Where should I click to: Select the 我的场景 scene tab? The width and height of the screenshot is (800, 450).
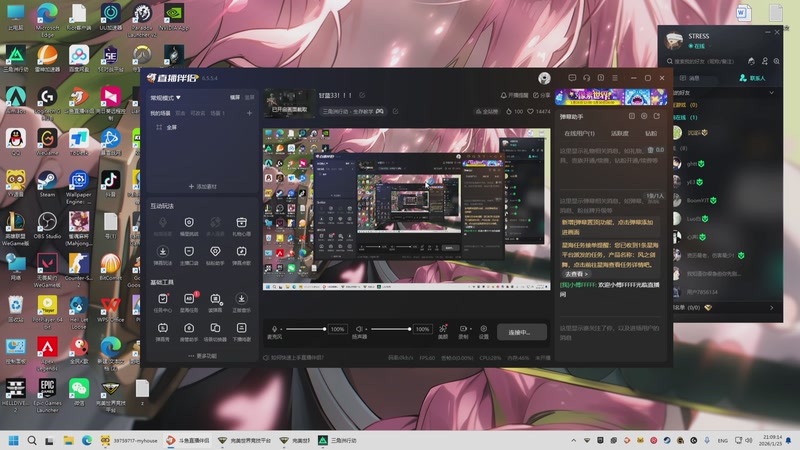(160, 113)
